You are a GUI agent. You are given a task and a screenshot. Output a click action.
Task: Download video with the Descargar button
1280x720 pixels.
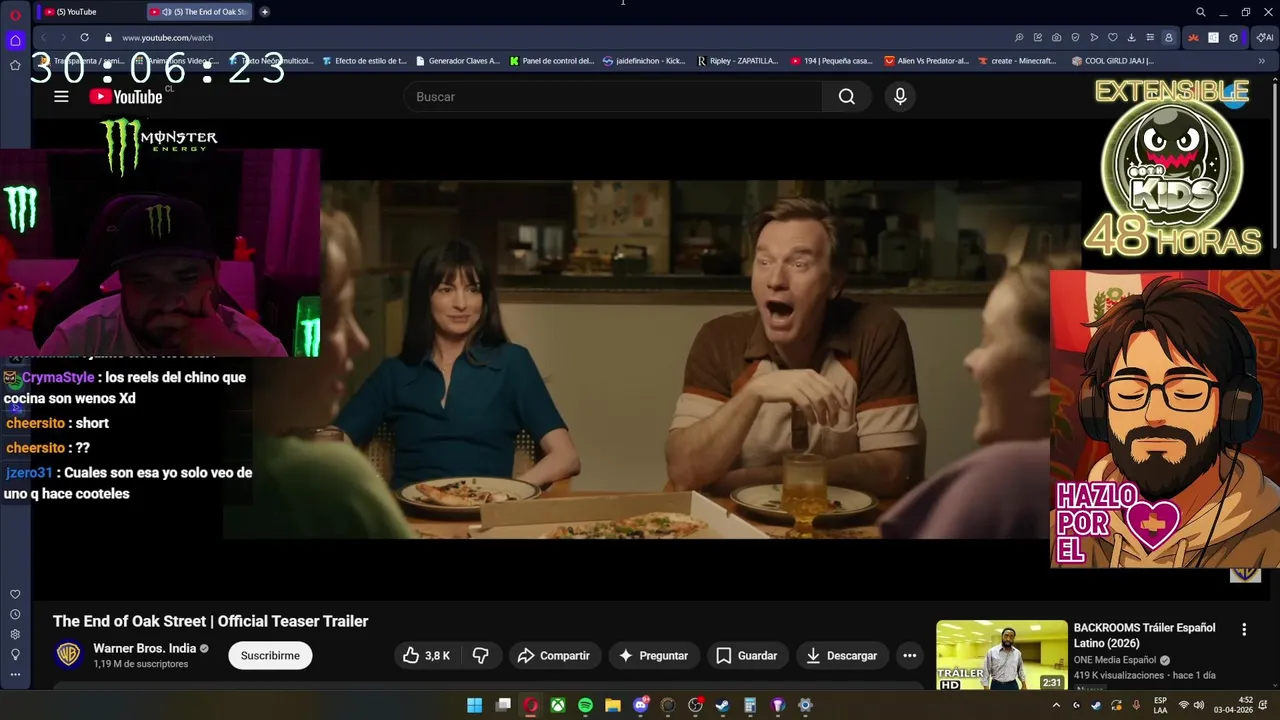[841, 656]
